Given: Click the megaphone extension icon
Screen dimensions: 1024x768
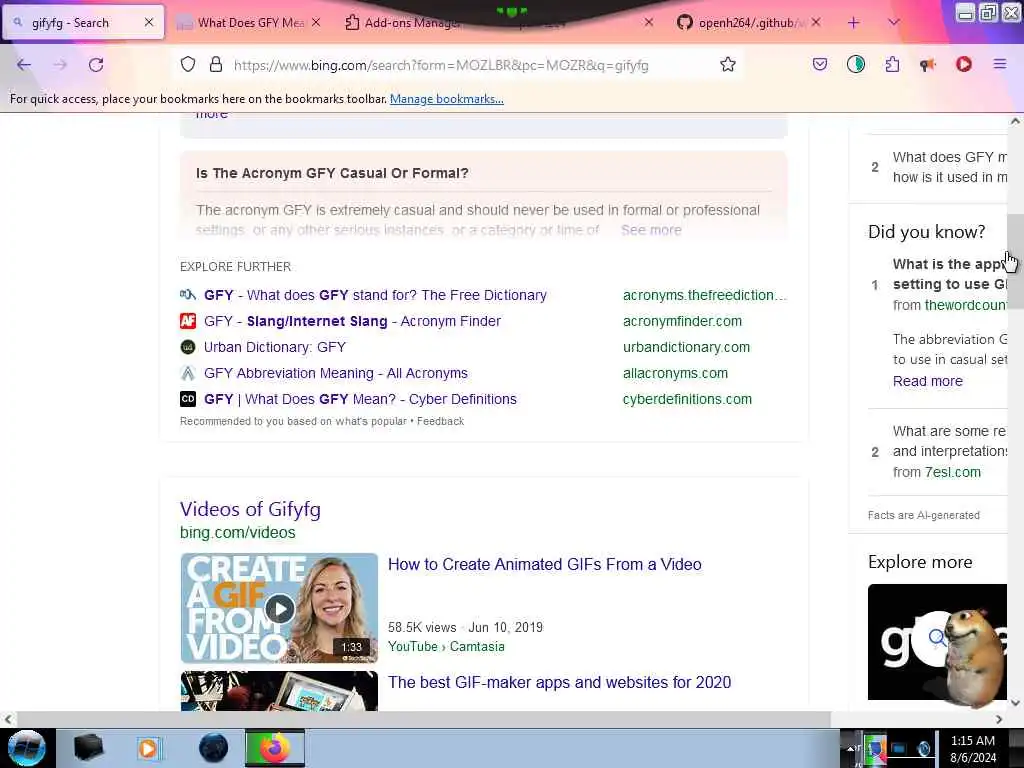Looking at the screenshot, I should 927,64.
